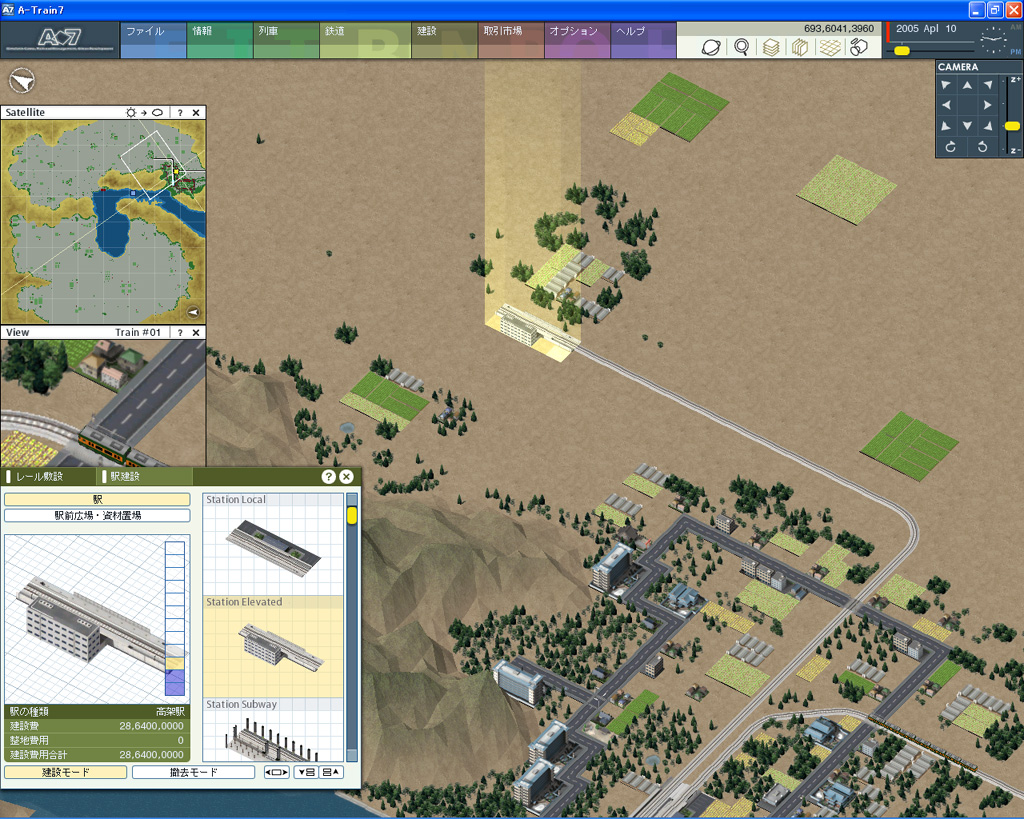Click the vertical layers icon in the toolbar
1024x819 pixels.
point(800,47)
